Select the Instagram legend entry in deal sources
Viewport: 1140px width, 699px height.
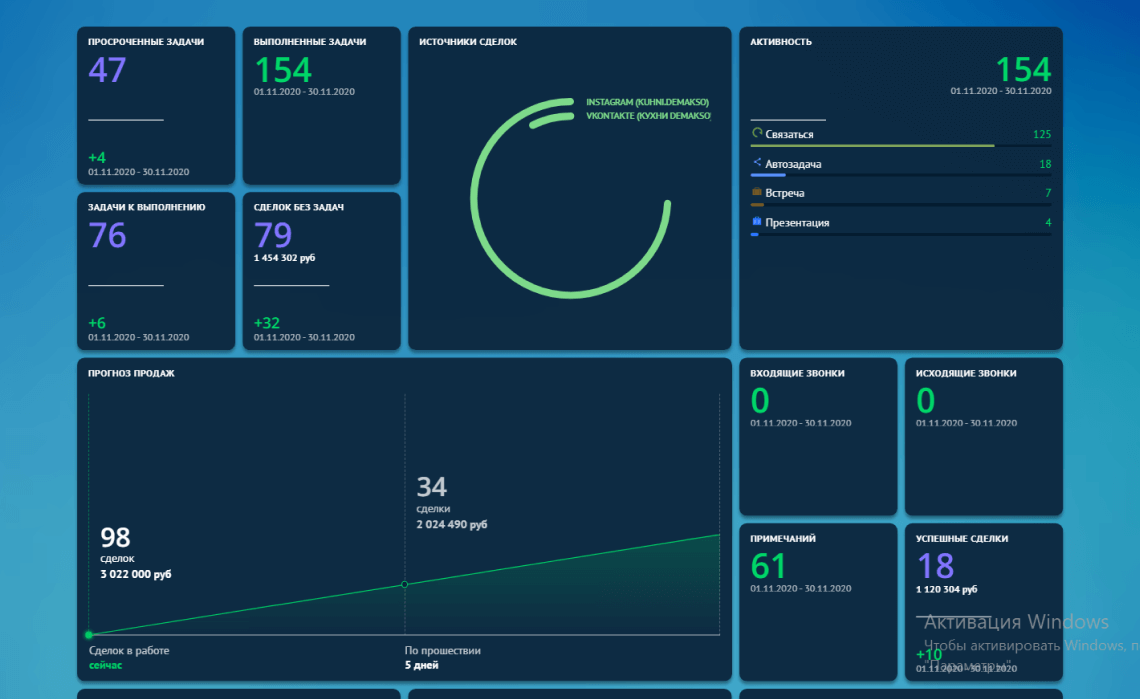(x=647, y=102)
